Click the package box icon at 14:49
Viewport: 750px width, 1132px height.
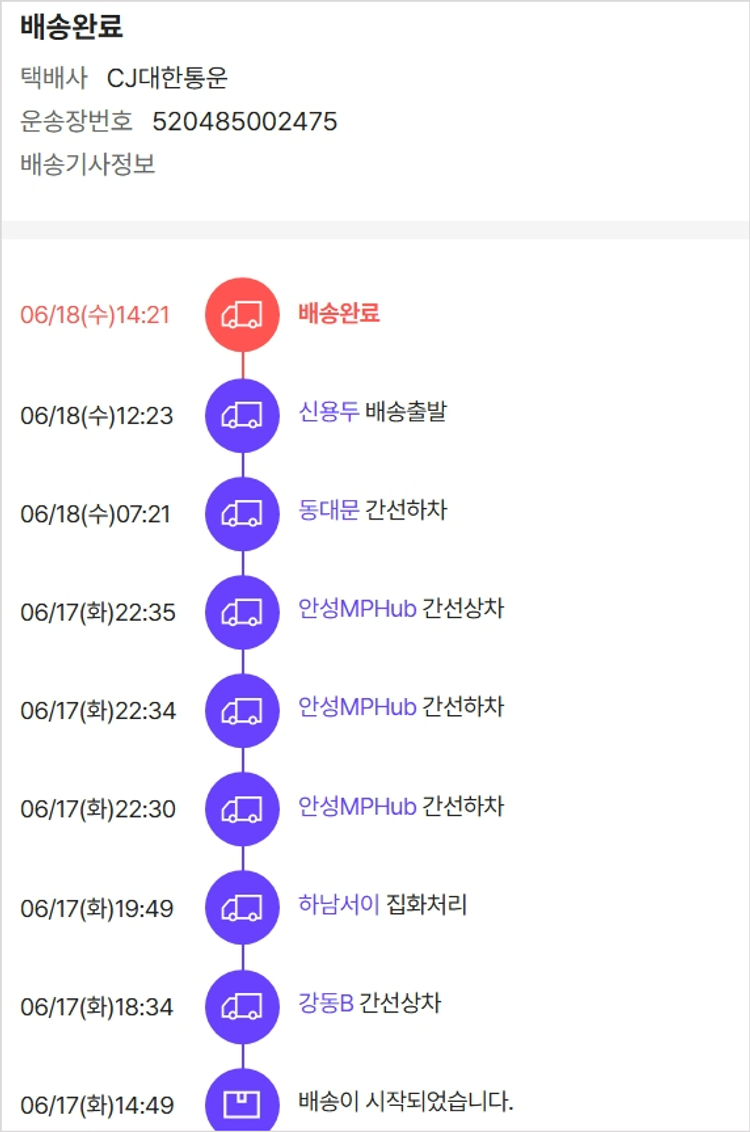(x=242, y=1104)
